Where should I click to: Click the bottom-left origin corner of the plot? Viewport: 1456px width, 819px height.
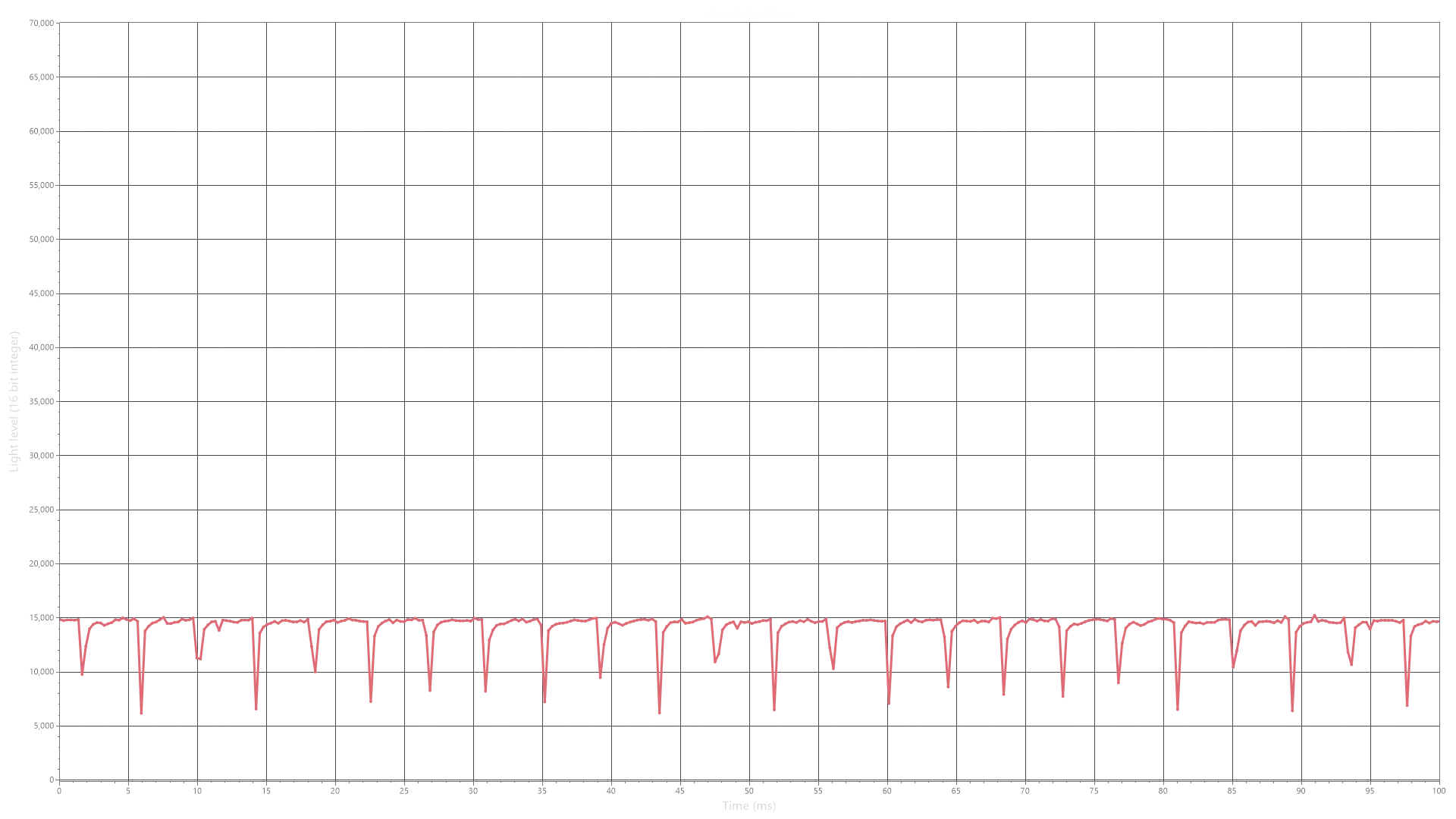pyautogui.click(x=58, y=779)
